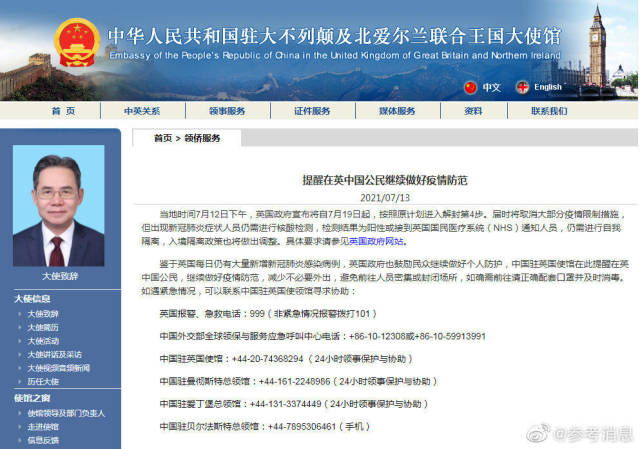Open 使馆领导及部门负责人 in the sidebar
Viewport: 640px width, 449px height.
click(66, 413)
